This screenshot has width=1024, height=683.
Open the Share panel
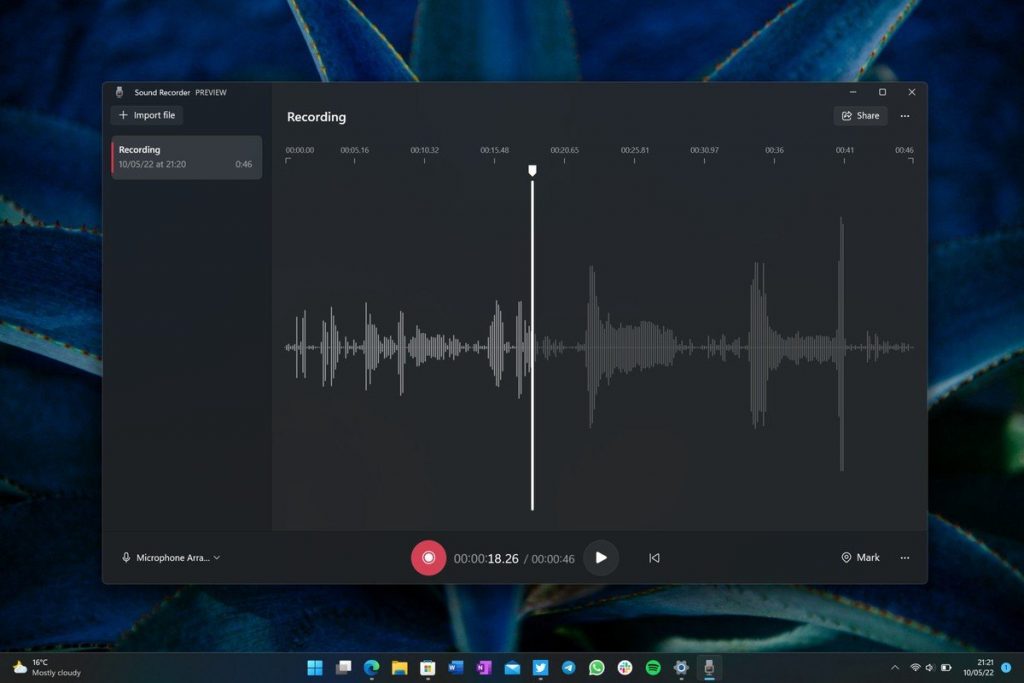tap(859, 115)
